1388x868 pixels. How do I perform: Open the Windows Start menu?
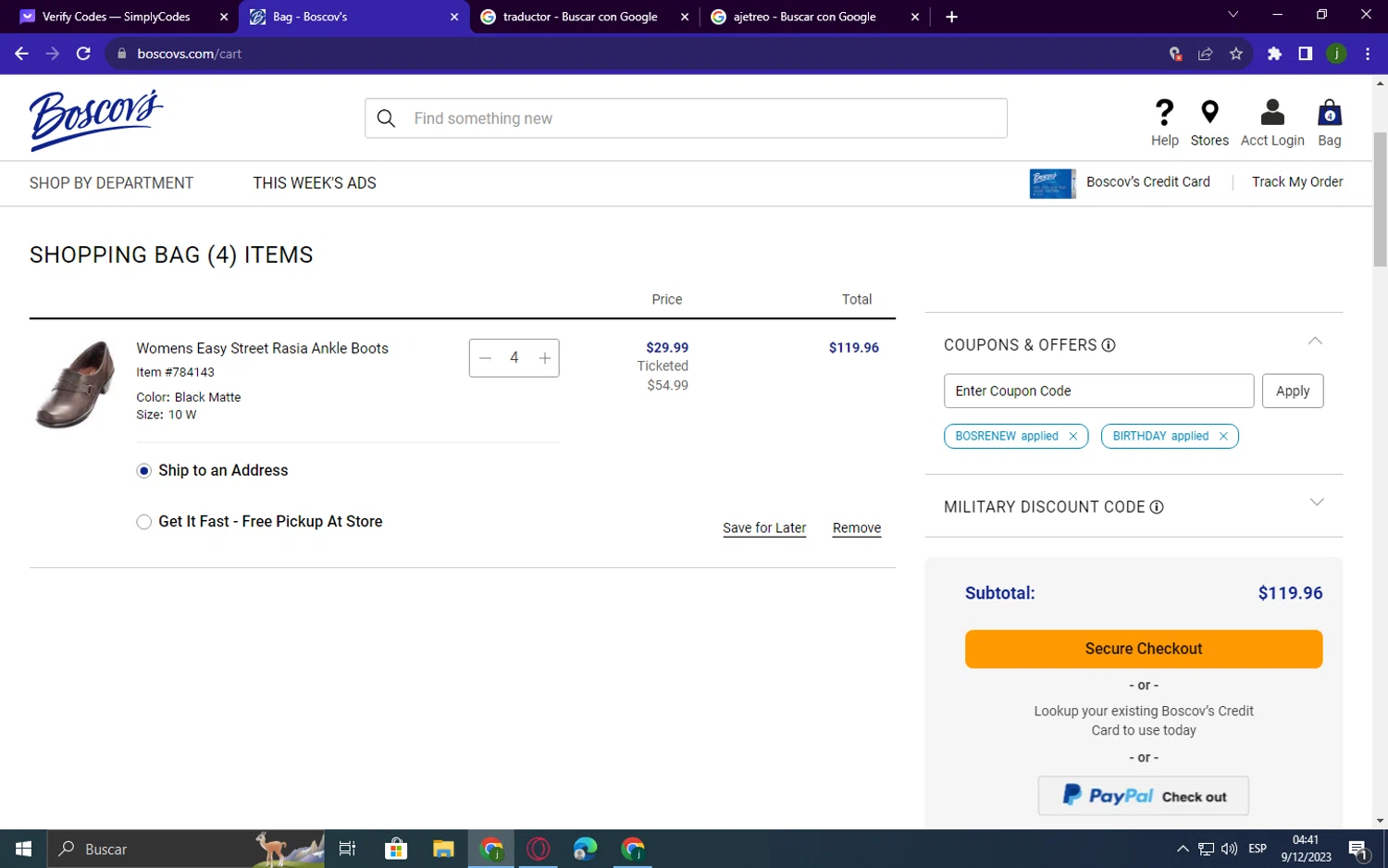(x=23, y=849)
